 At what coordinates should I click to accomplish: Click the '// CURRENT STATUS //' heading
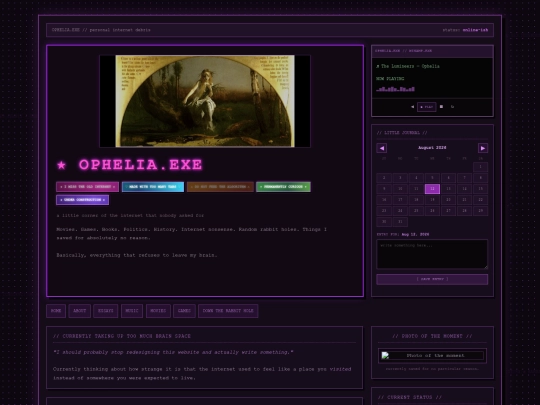pyautogui.click(x=409, y=397)
